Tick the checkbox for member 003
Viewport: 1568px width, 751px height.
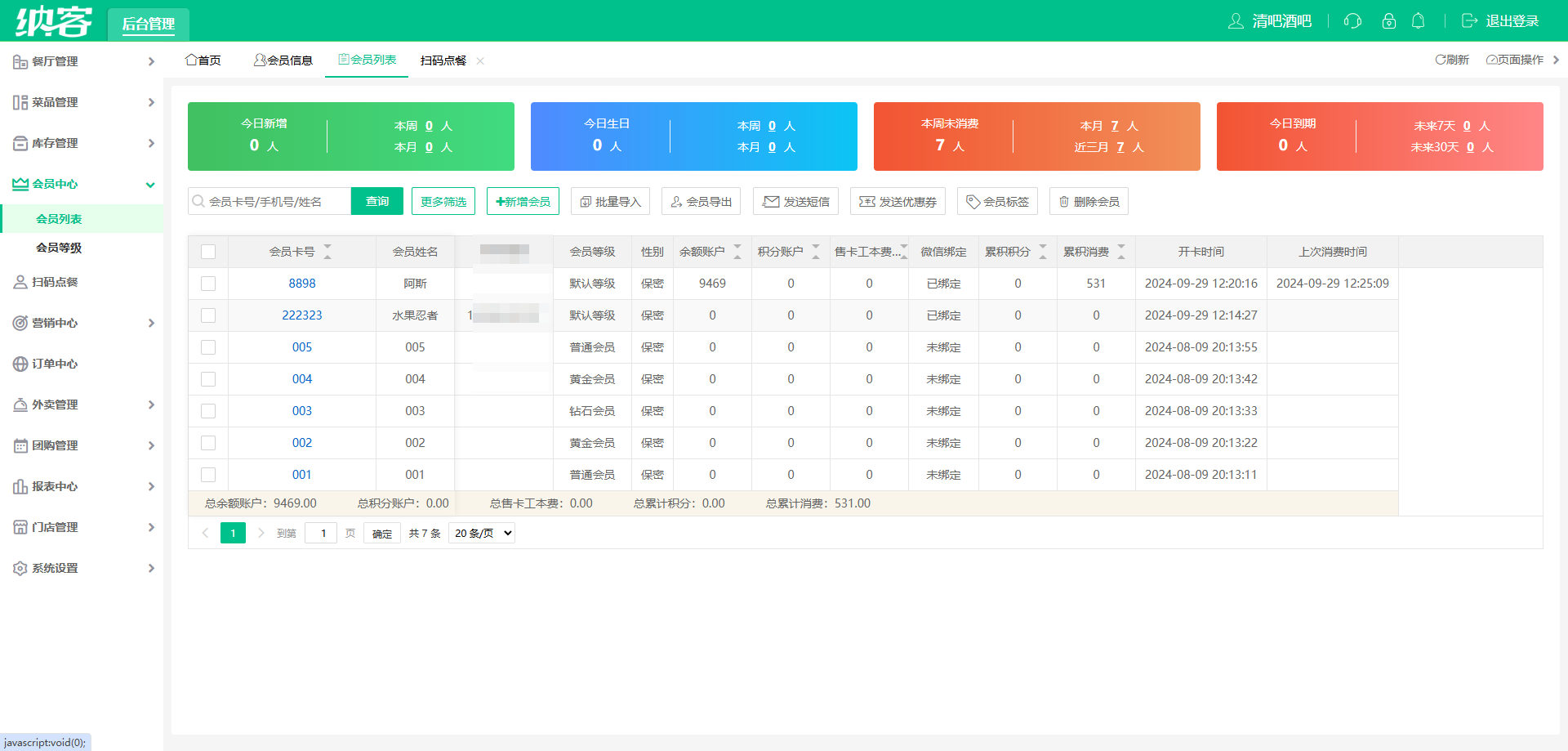208,411
